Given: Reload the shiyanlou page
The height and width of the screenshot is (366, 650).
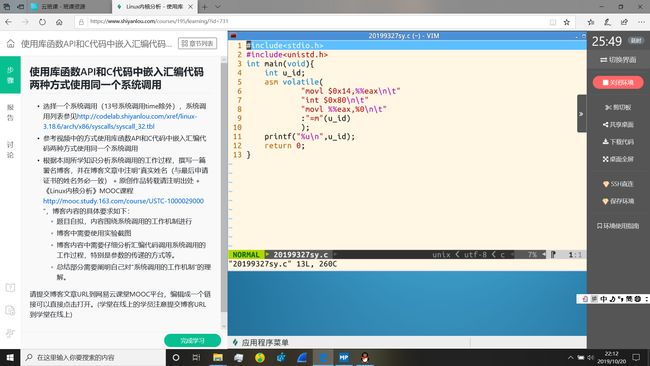Looking at the screenshot, I should pyautogui.click(x=42, y=22).
